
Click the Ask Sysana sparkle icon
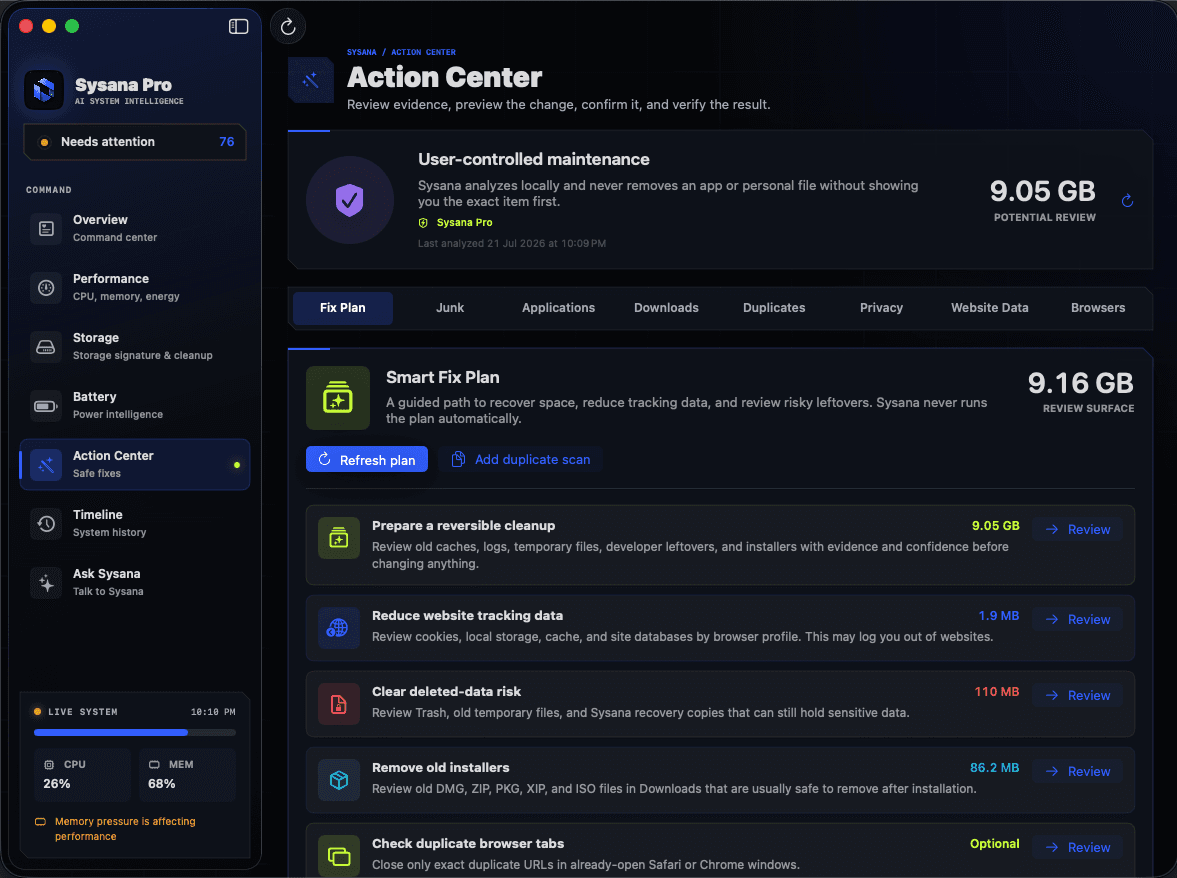(x=46, y=583)
